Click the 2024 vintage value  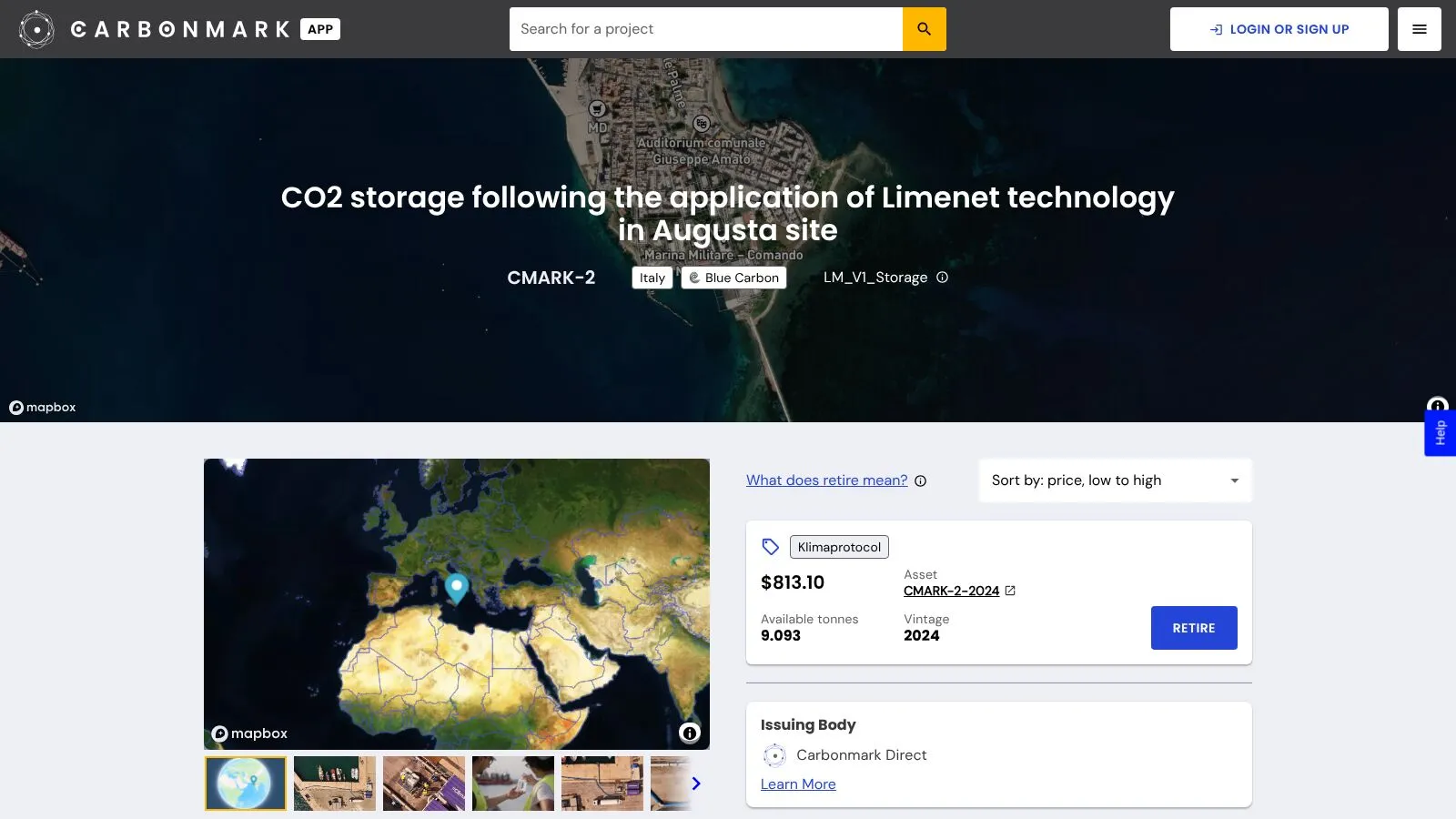(922, 636)
